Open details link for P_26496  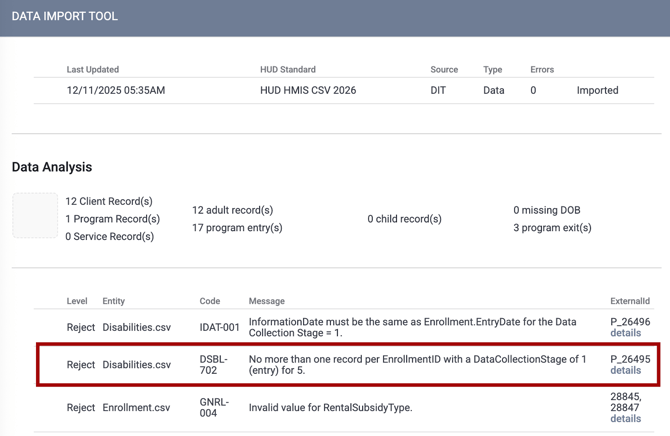(x=625, y=333)
